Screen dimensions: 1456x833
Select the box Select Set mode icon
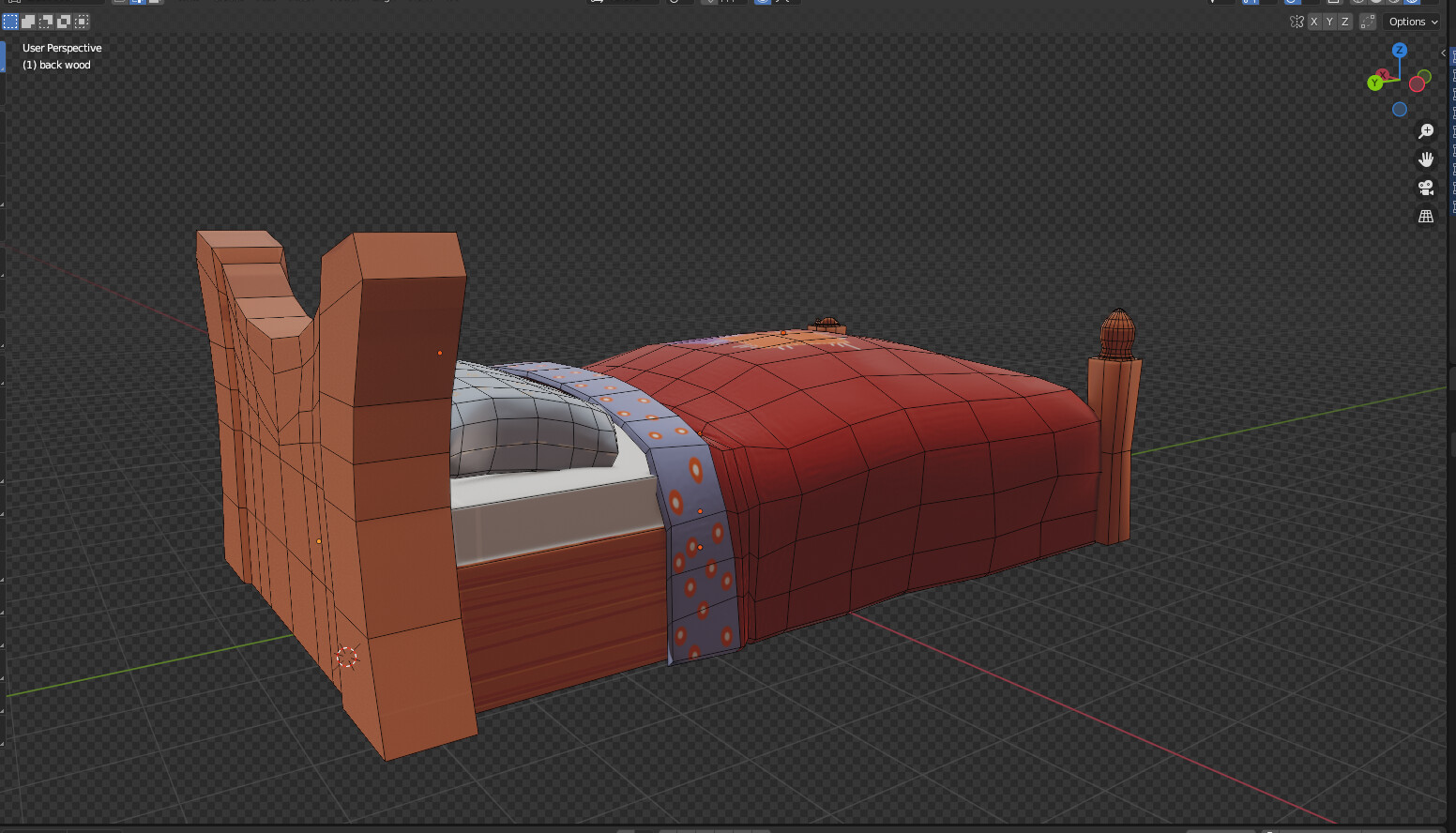point(11,21)
